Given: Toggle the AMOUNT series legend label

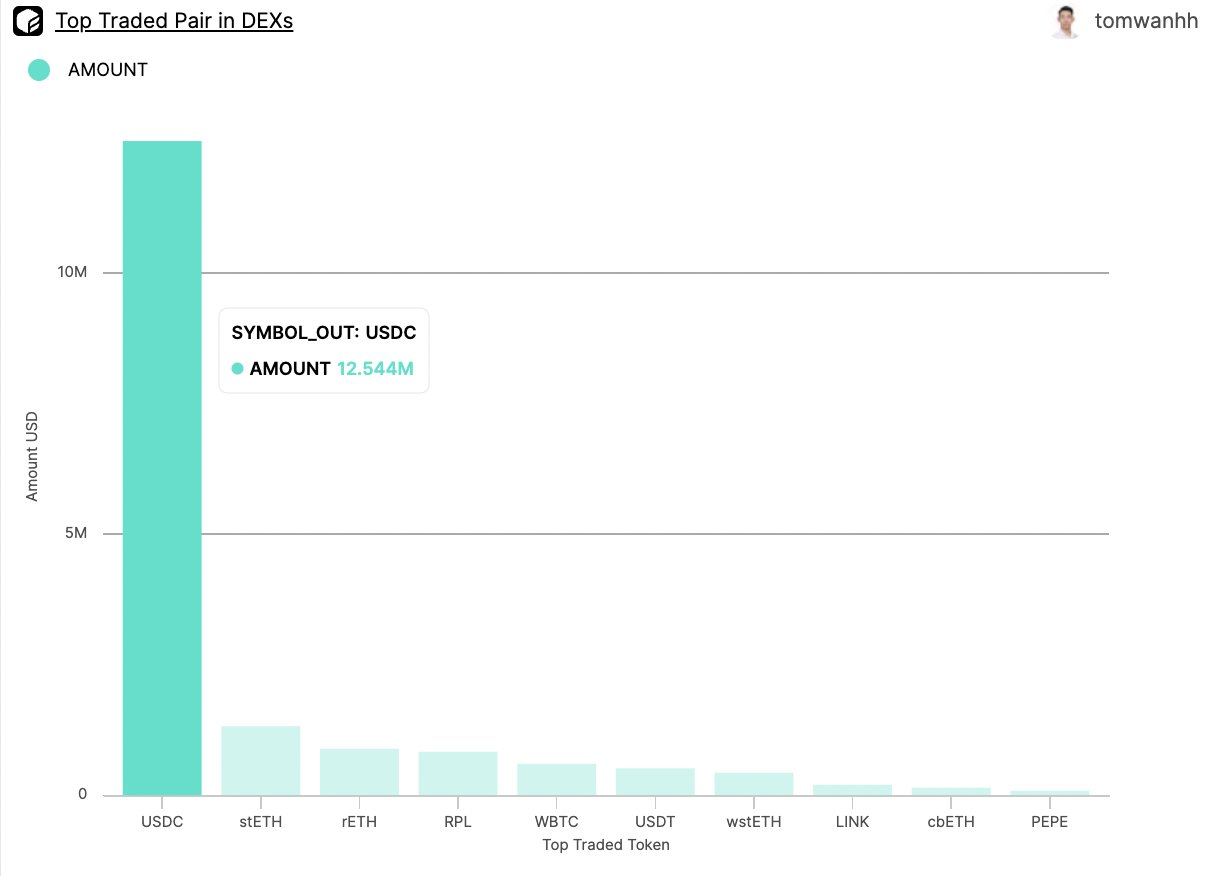Looking at the screenshot, I should 107,70.
